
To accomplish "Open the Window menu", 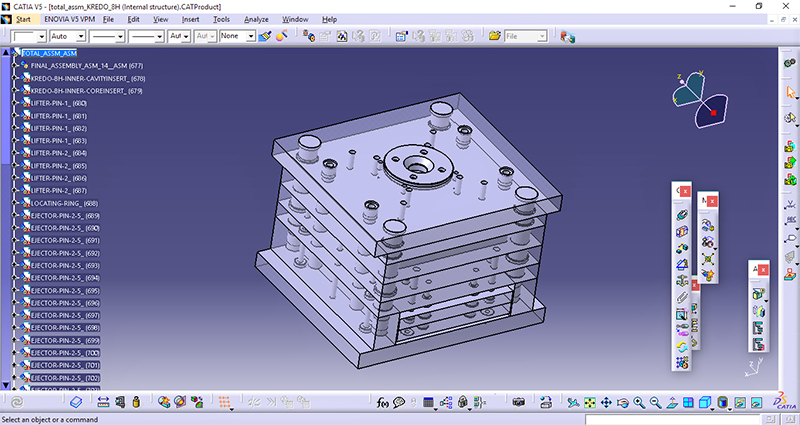I will 295,19.
